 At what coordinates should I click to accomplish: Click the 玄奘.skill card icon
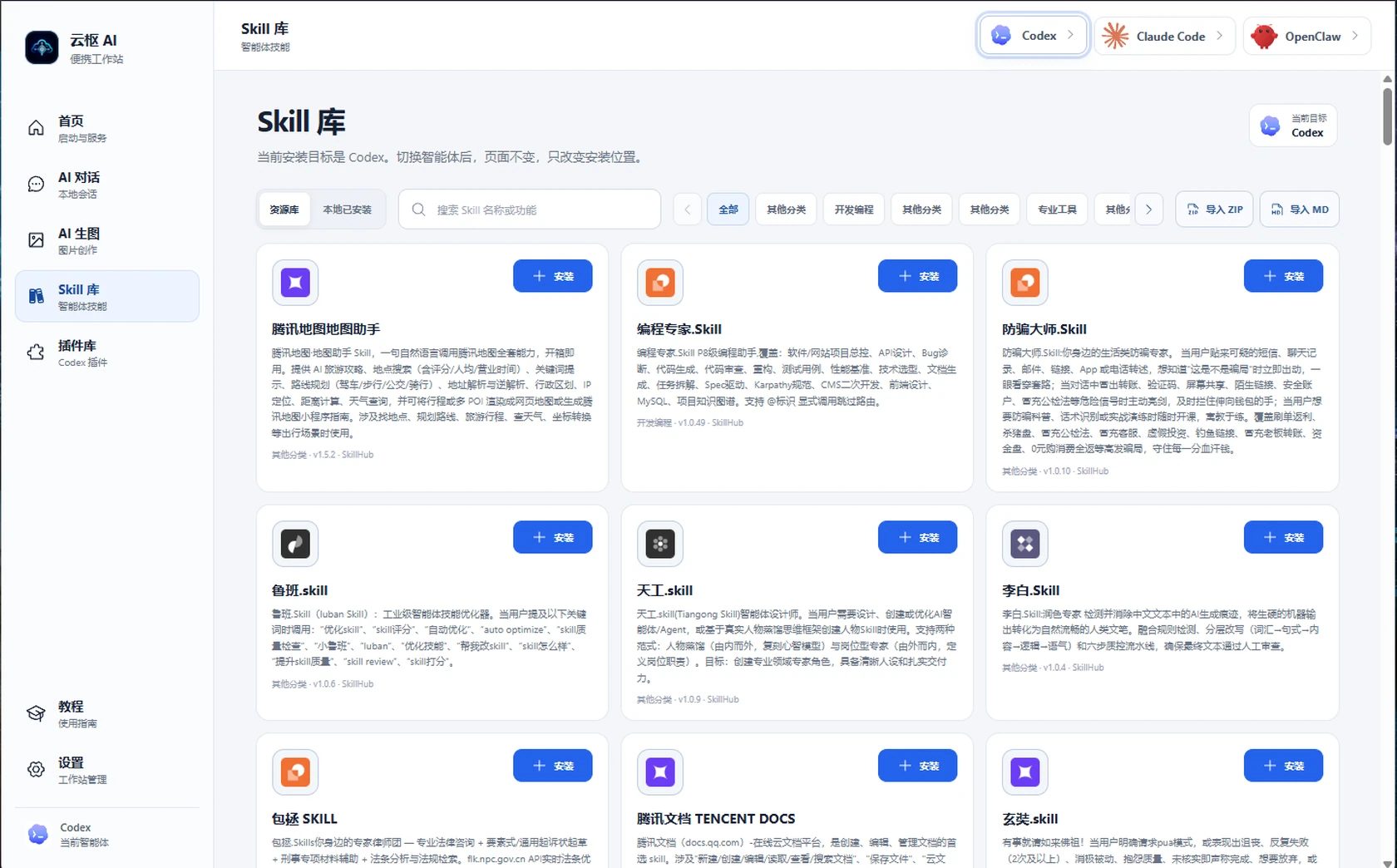coord(1025,772)
